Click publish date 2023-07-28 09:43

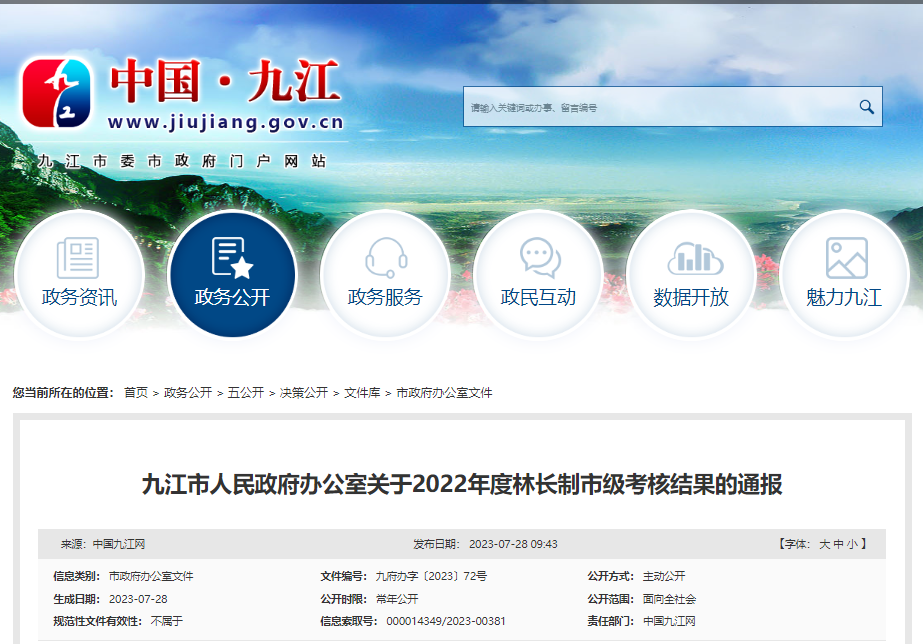[513, 545]
